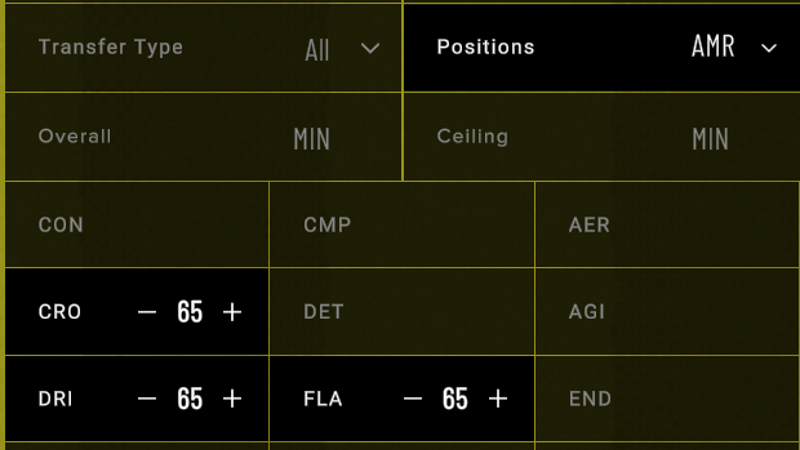Increase CRO value with plus icon
This screenshot has width=800, height=450.
pos(232,312)
